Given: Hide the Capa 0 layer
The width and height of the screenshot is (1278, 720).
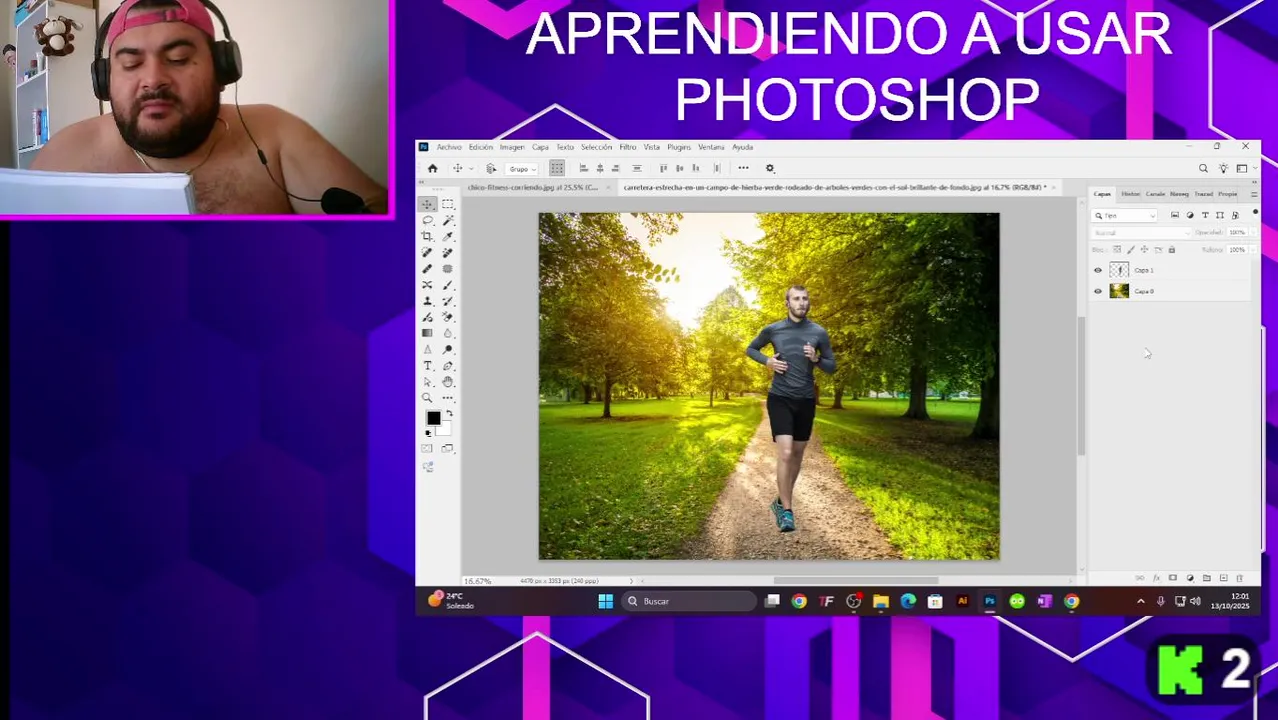Looking at the screenshot, I should point(1098,291).
